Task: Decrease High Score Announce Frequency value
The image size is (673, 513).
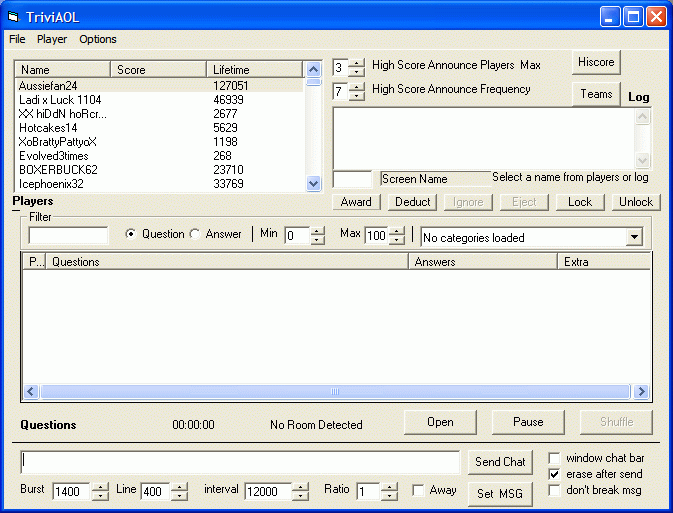Action: point(356,96)
